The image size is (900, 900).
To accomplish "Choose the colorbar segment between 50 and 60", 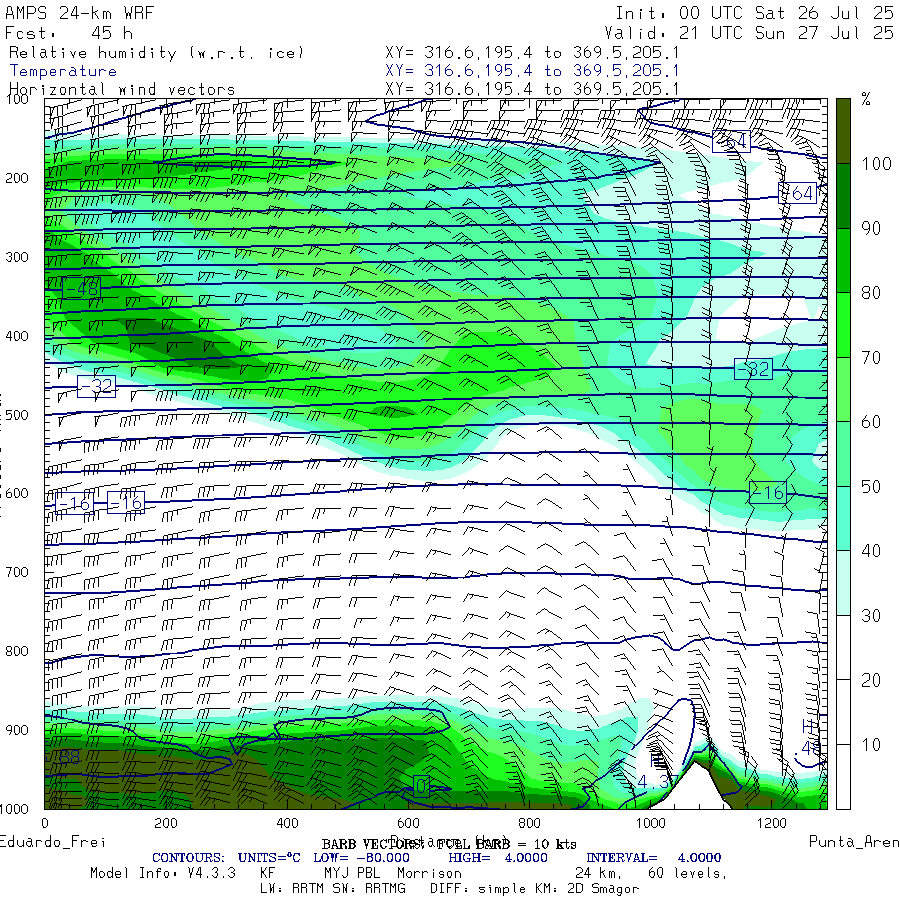I will [x=843, y=454].
